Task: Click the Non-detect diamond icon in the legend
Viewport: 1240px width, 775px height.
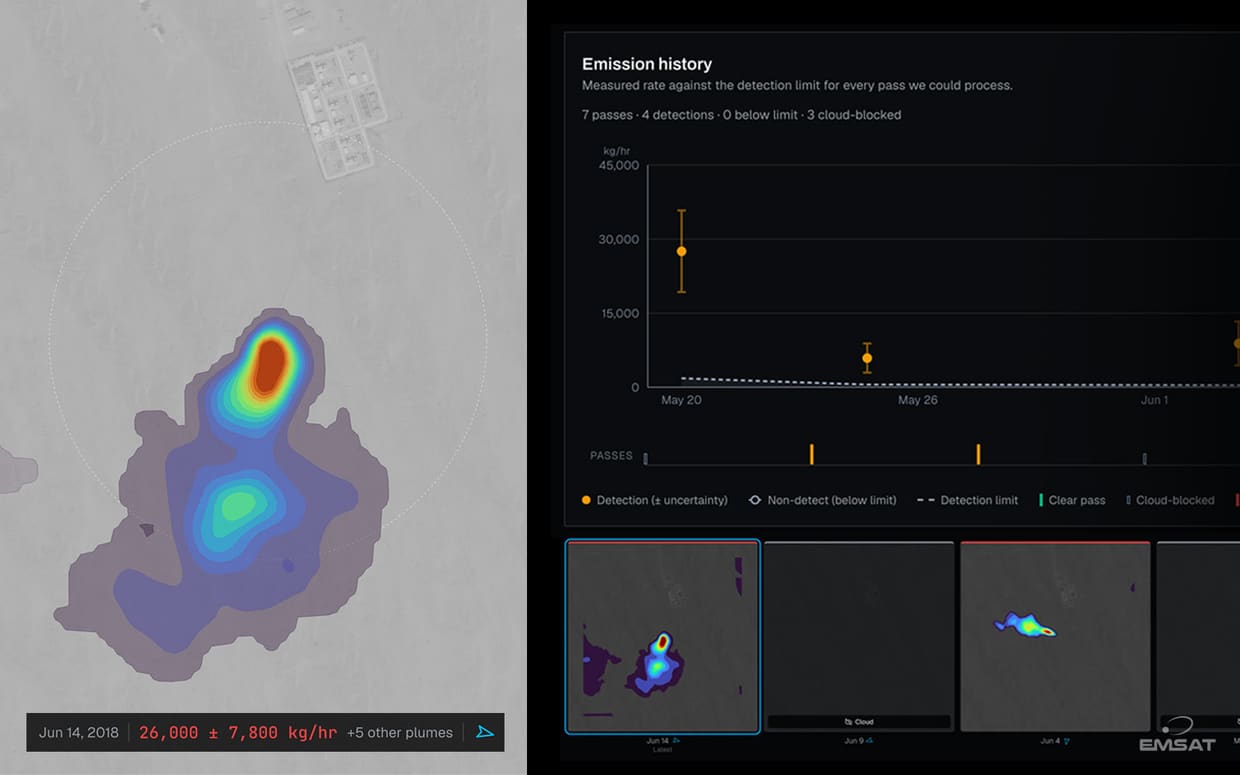Action: point(755,500)
